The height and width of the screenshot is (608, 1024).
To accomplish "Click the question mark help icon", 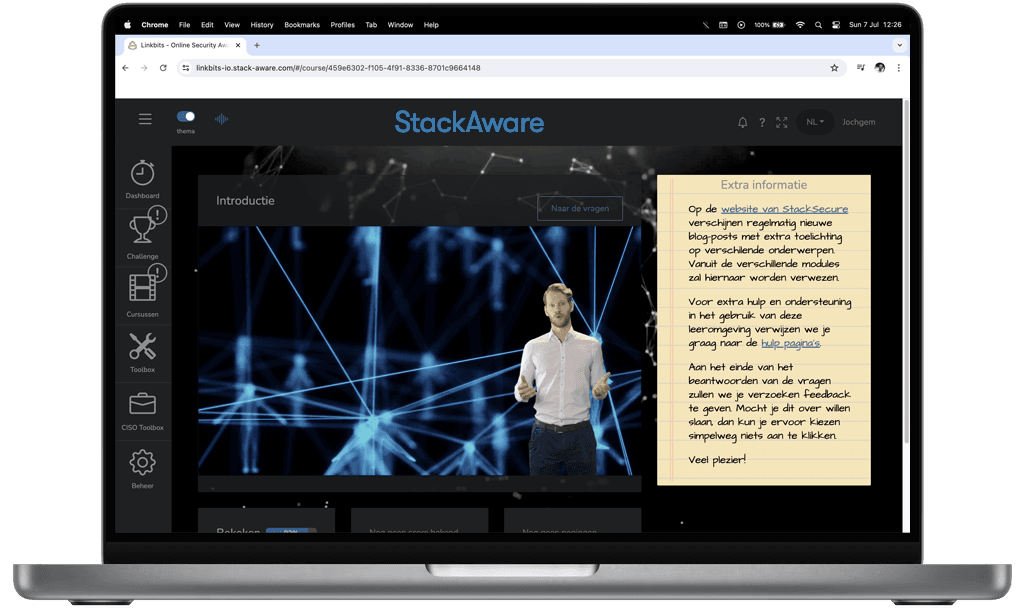I will (761, 122).
